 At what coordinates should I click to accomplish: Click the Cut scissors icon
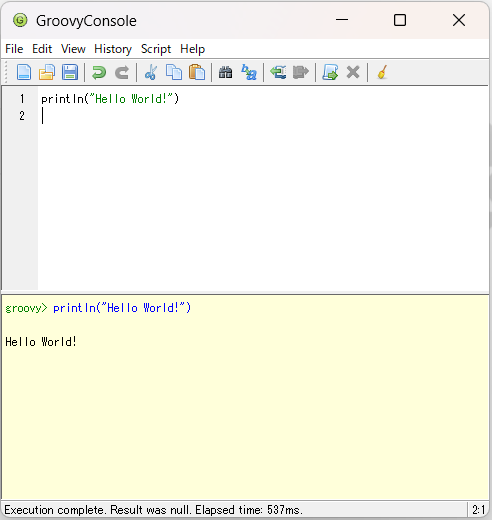tap(151, 72)
